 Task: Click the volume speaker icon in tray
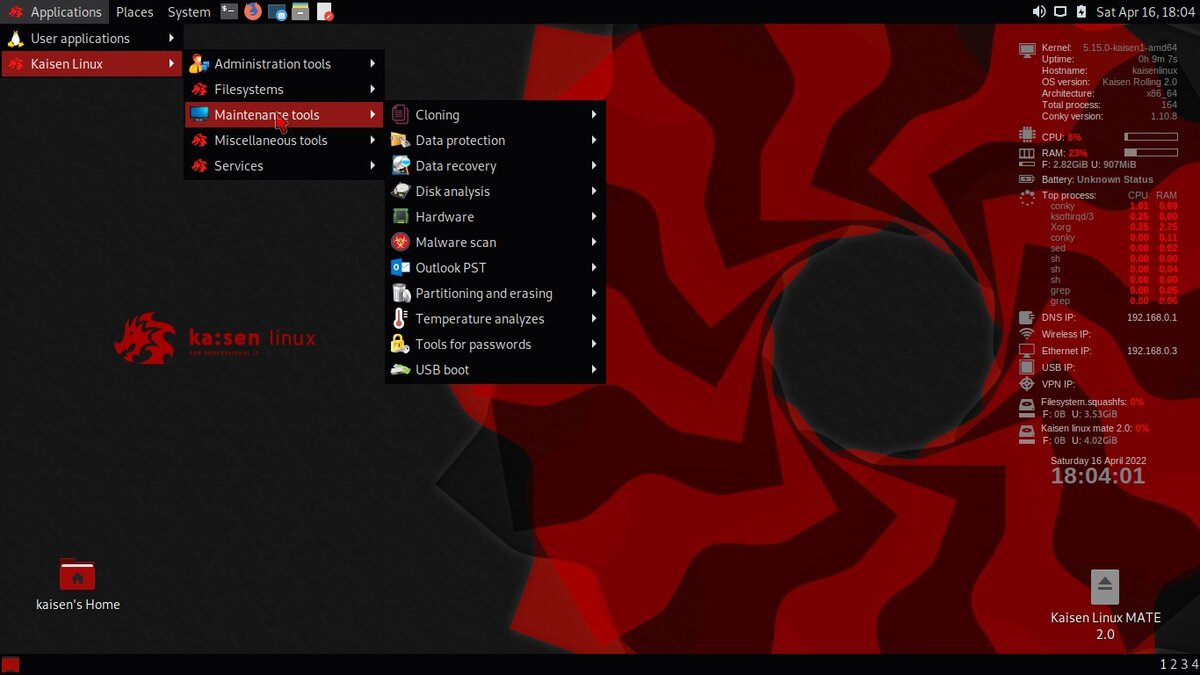(1039, 12)
